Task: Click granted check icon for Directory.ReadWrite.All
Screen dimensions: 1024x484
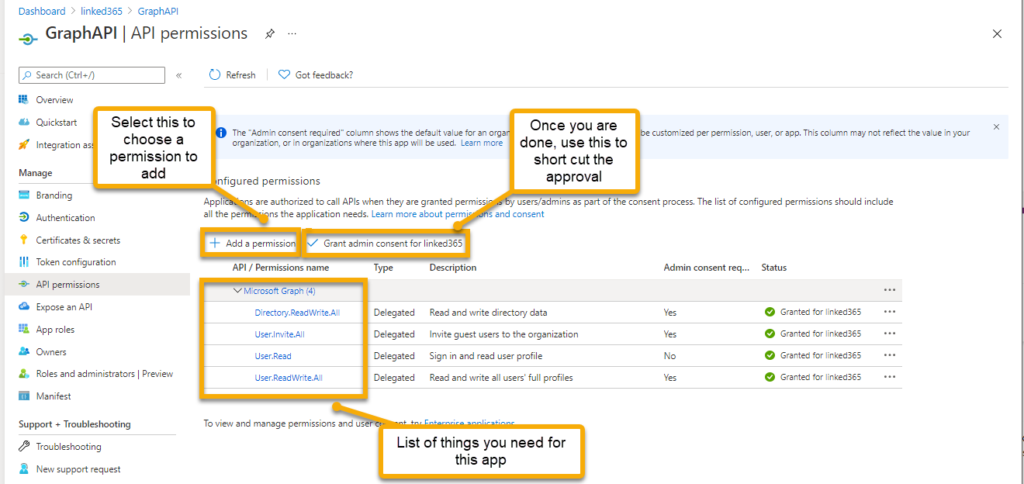Action: 770,312
